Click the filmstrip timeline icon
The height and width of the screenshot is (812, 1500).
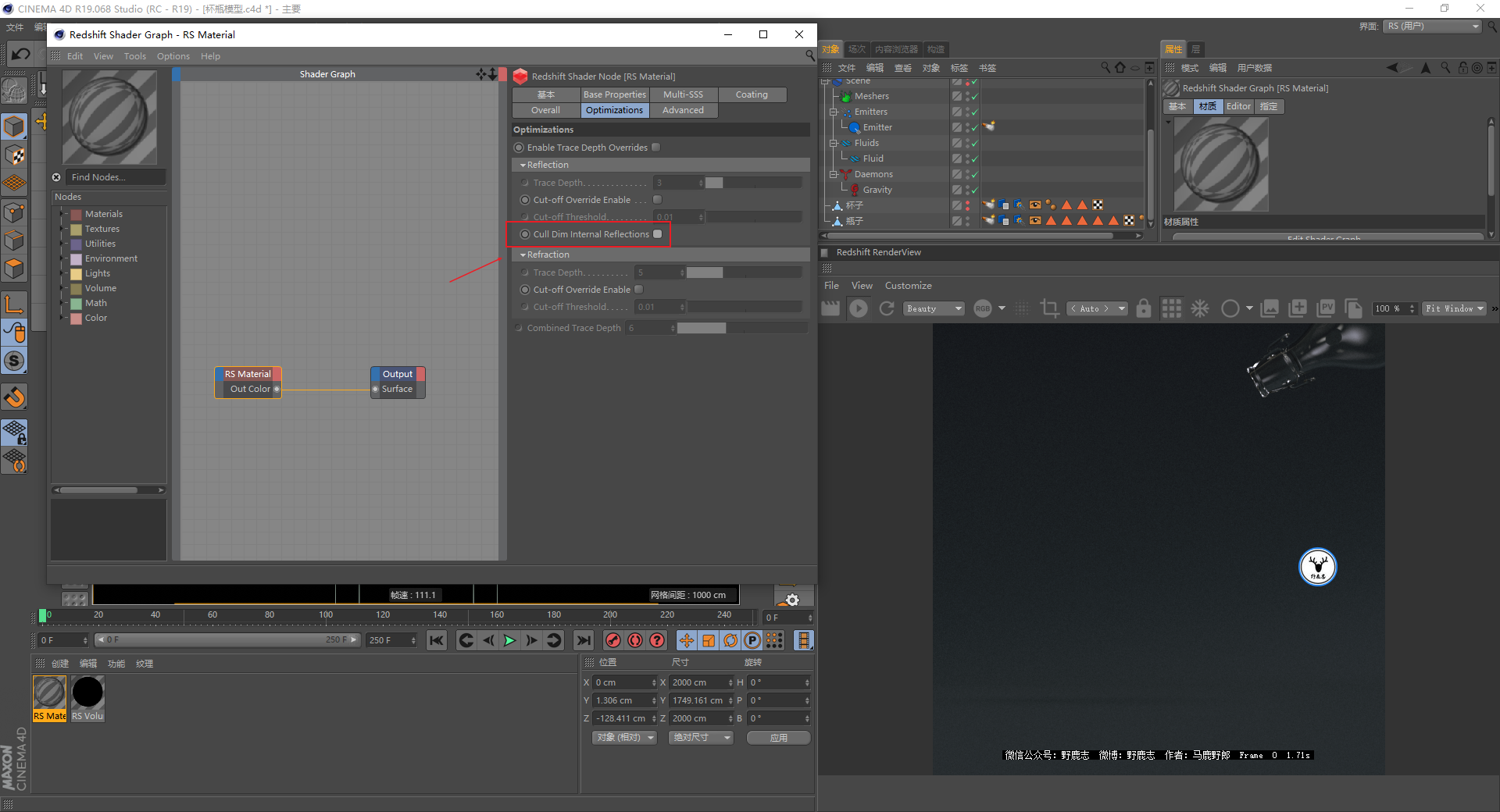(803, 640)
